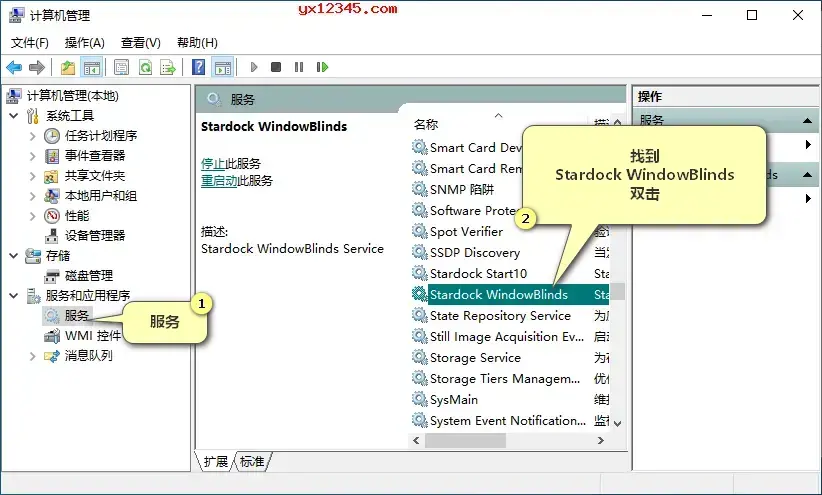Expand the 事件查看器 node
Image resolution: width=822 pixels, height=495 pixels.
(x=33, y=156)
